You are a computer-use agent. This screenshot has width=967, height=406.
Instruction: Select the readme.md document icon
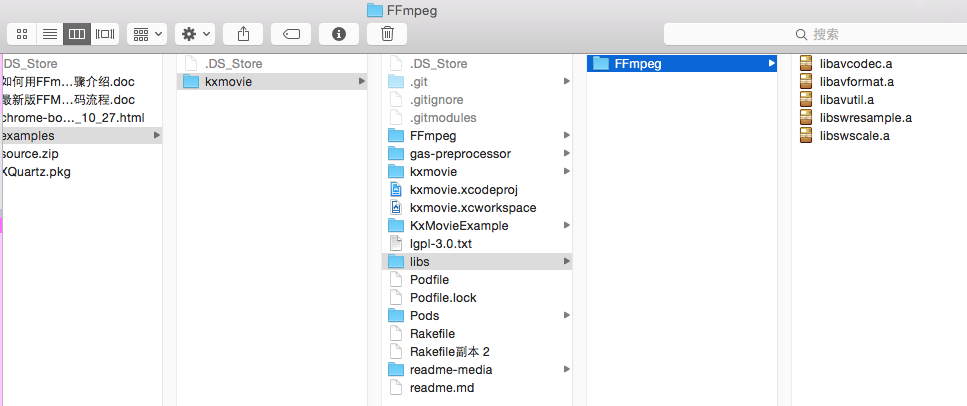coord(396,388)
